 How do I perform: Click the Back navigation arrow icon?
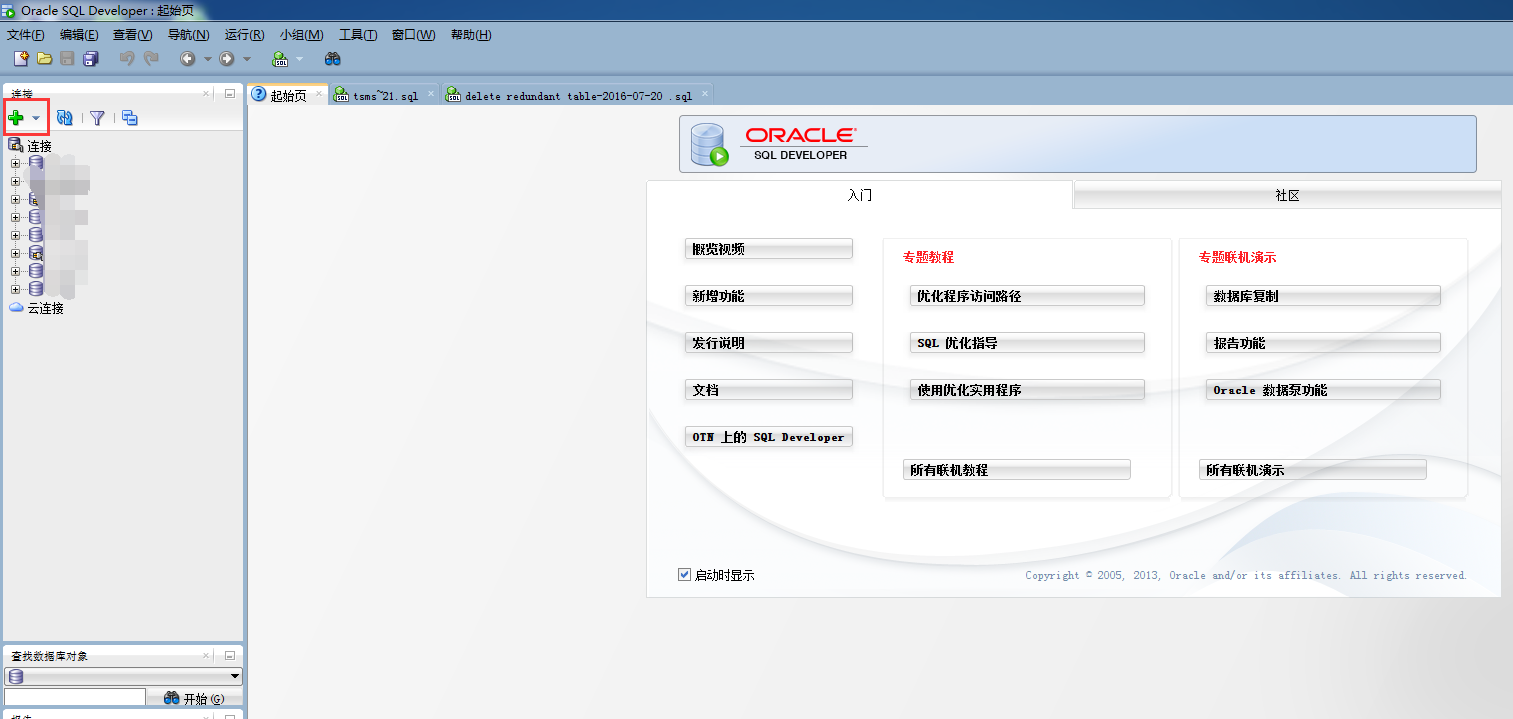click(187, 59)
